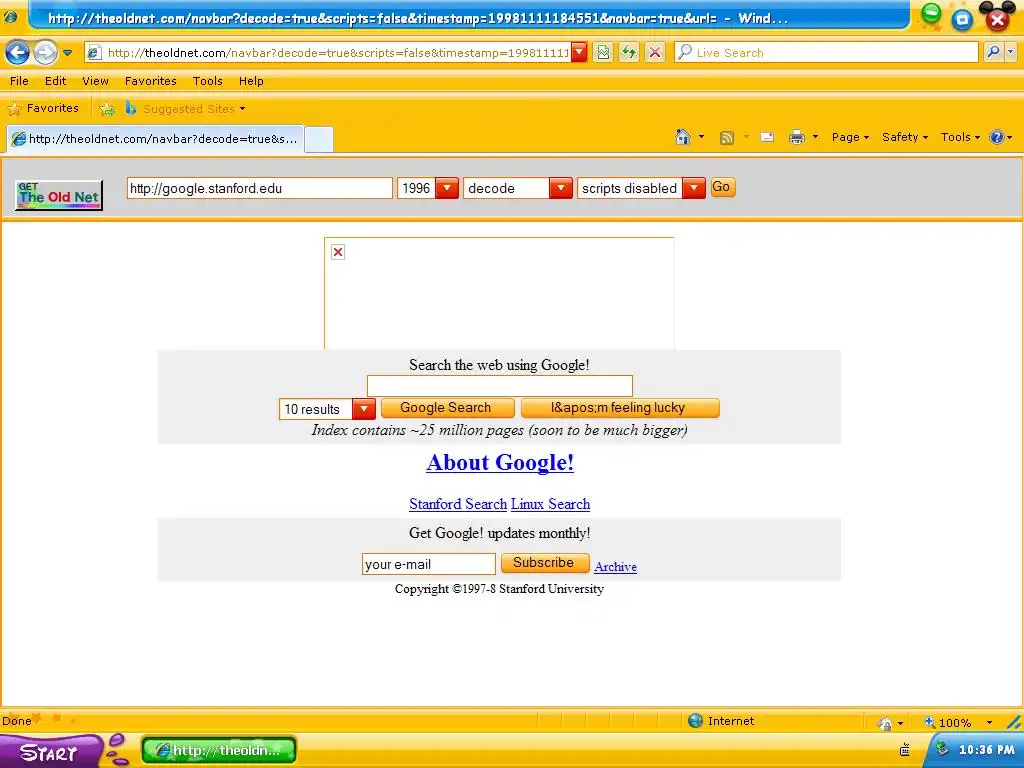
Task: Click the Read Mail envelope icon
Action: click(x=767, y=137)
